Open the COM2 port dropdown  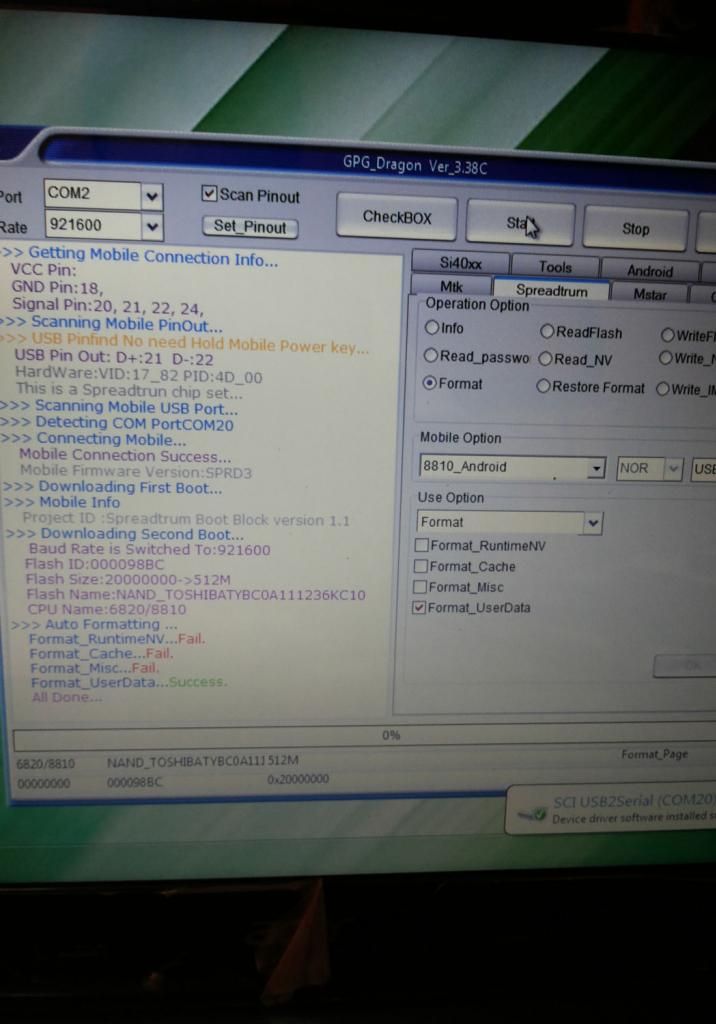coord(152,195)
